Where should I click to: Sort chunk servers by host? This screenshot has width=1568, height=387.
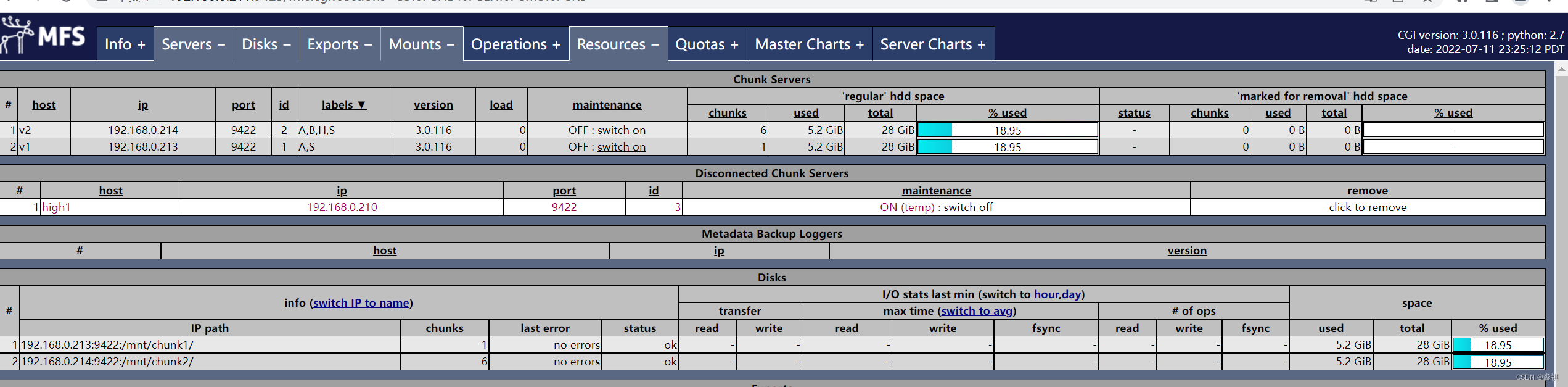tap(44, 105)
